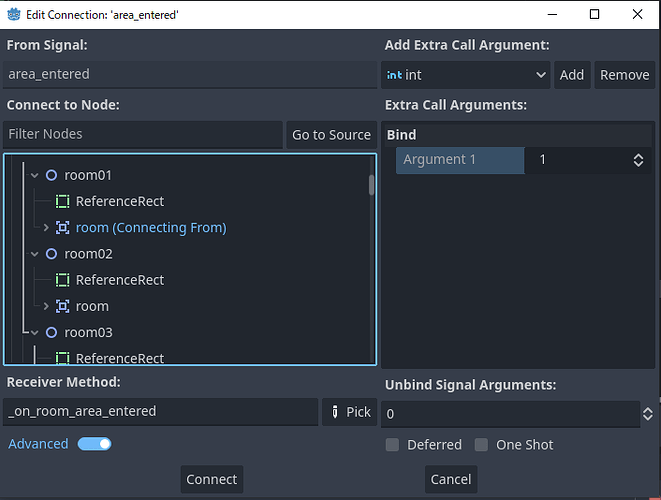
Task: Click the Unbind Signal Arguments value field
Action: [x=511, y=414]
